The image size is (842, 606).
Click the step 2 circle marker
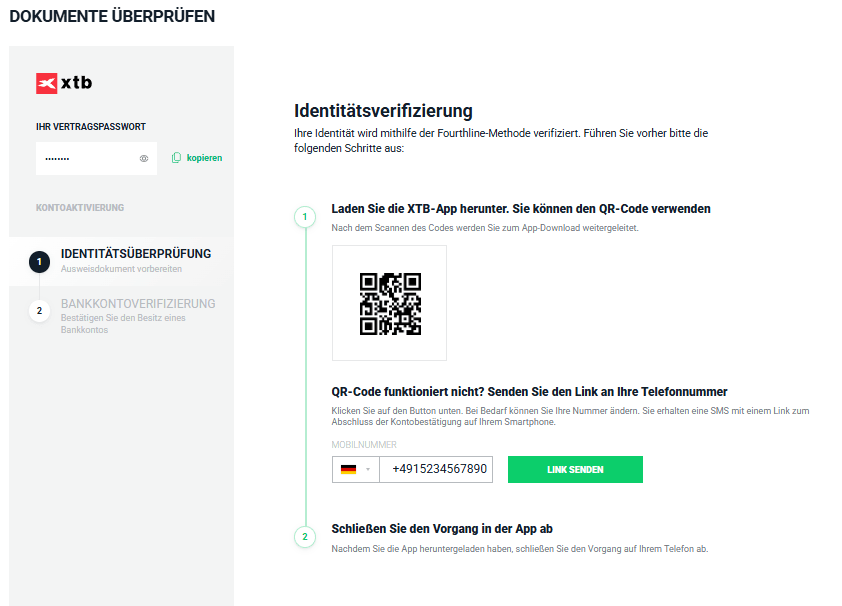pos(304,537)
